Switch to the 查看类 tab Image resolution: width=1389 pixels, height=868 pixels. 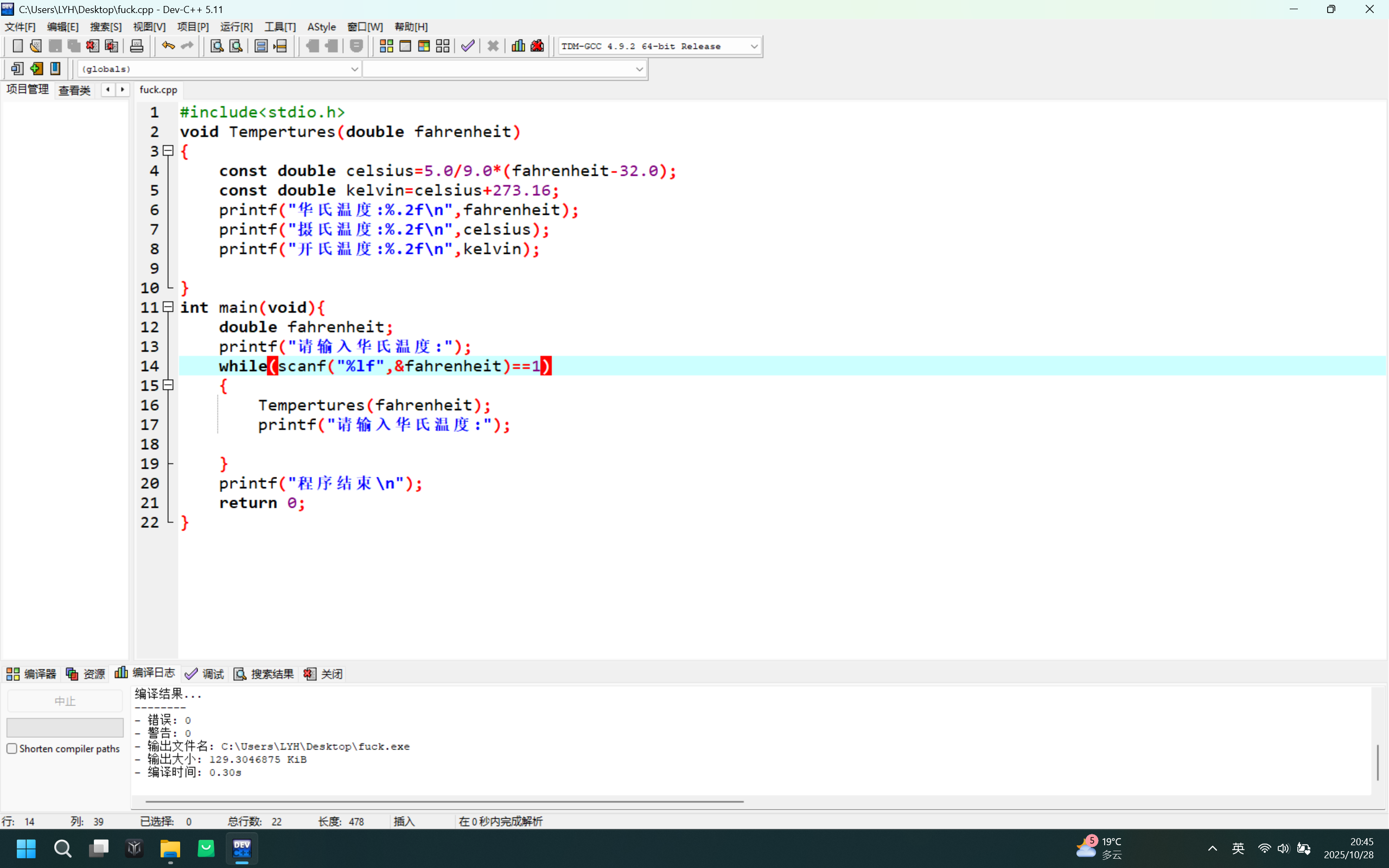click(75, 90)
